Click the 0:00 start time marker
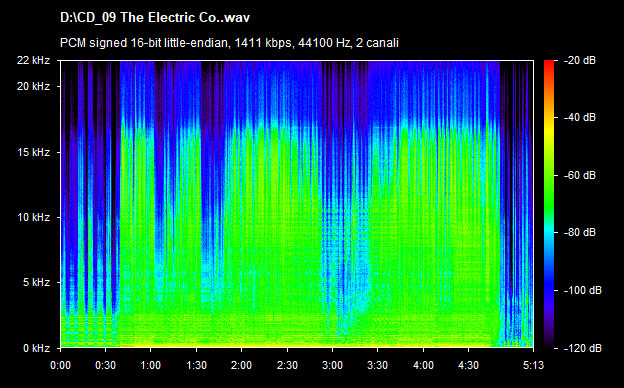 60,365
